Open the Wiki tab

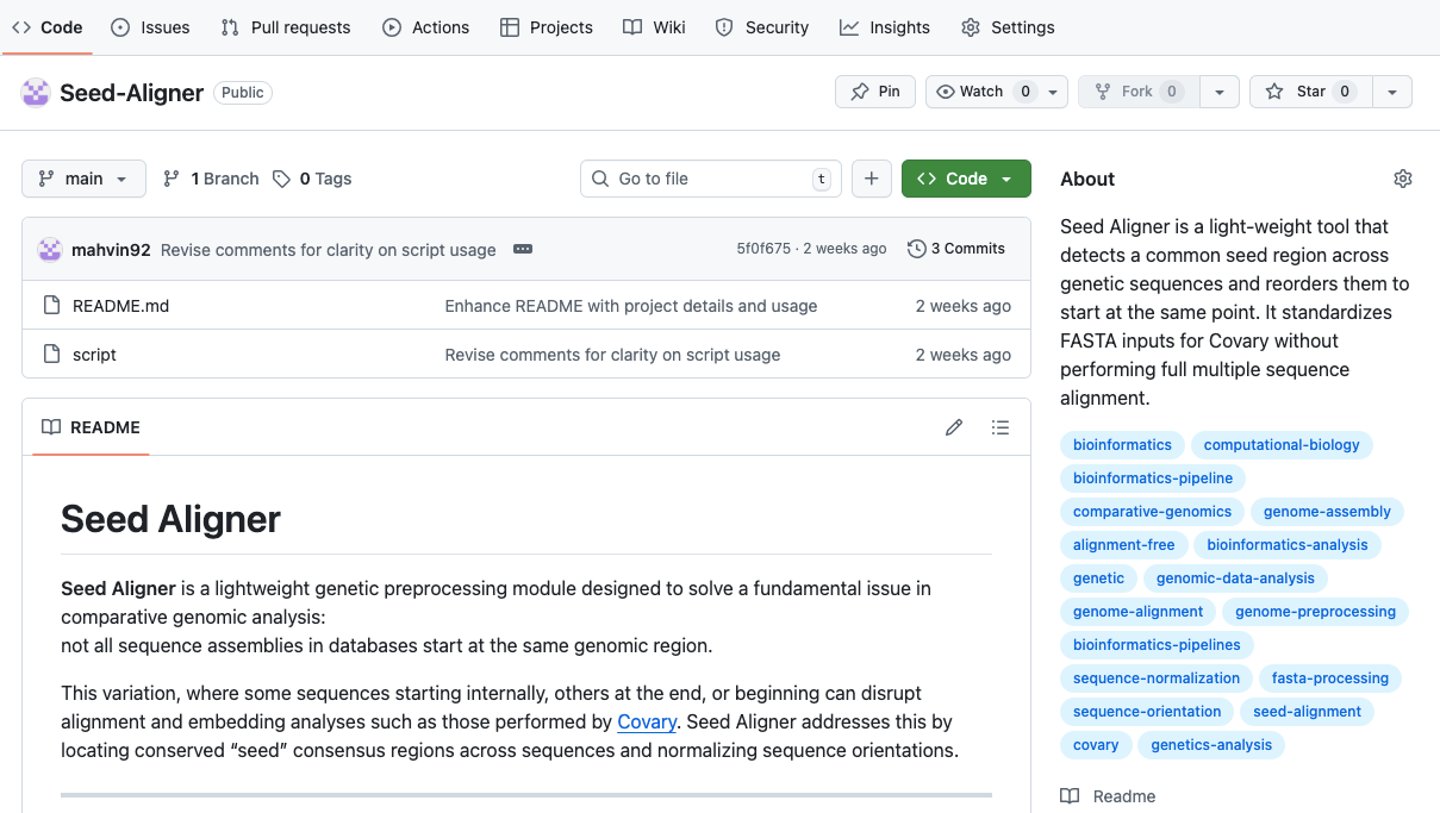pyautogui.click(x=654, y=27)
